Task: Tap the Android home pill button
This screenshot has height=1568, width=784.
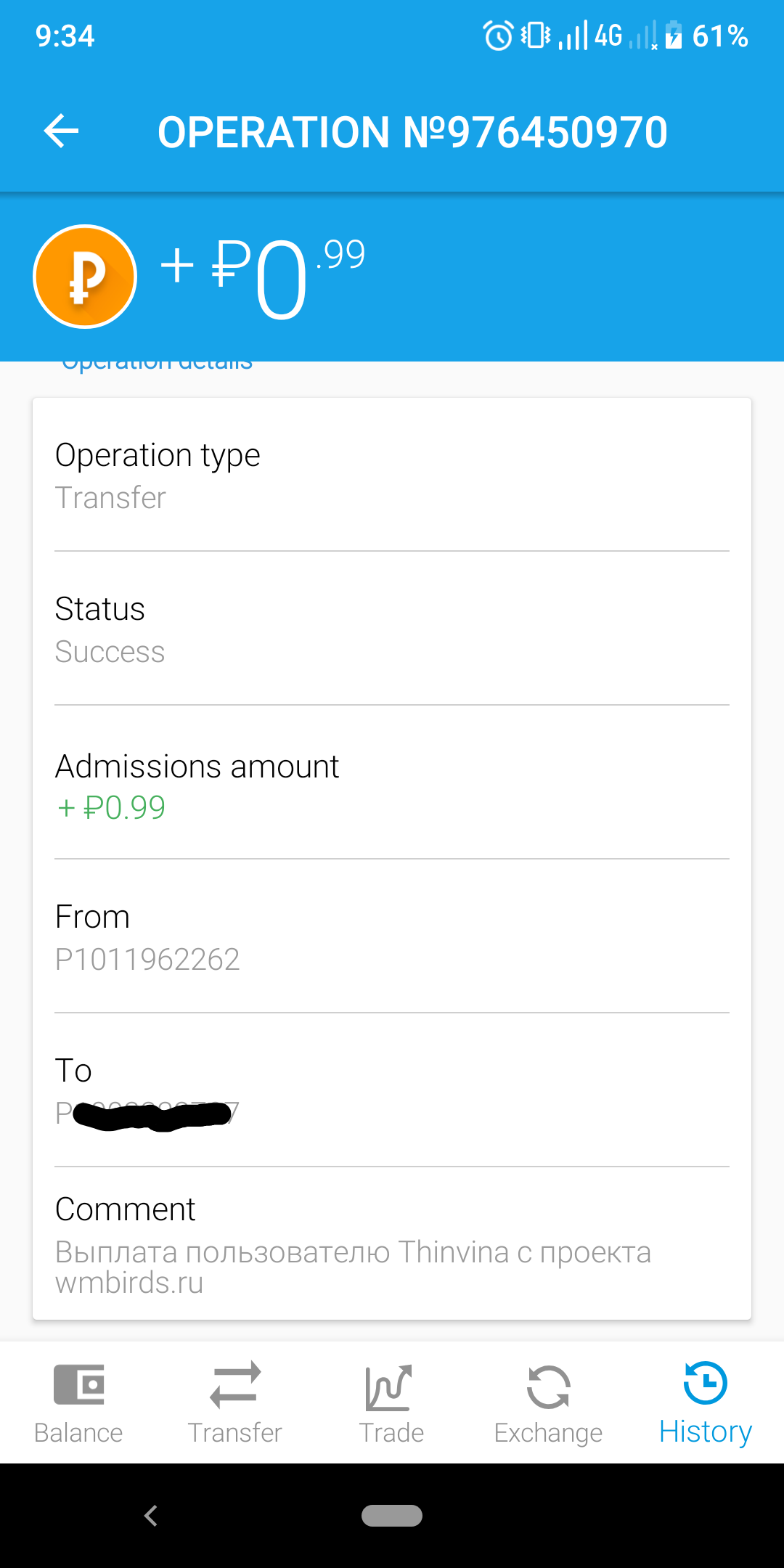Action: click(392, 1516)
